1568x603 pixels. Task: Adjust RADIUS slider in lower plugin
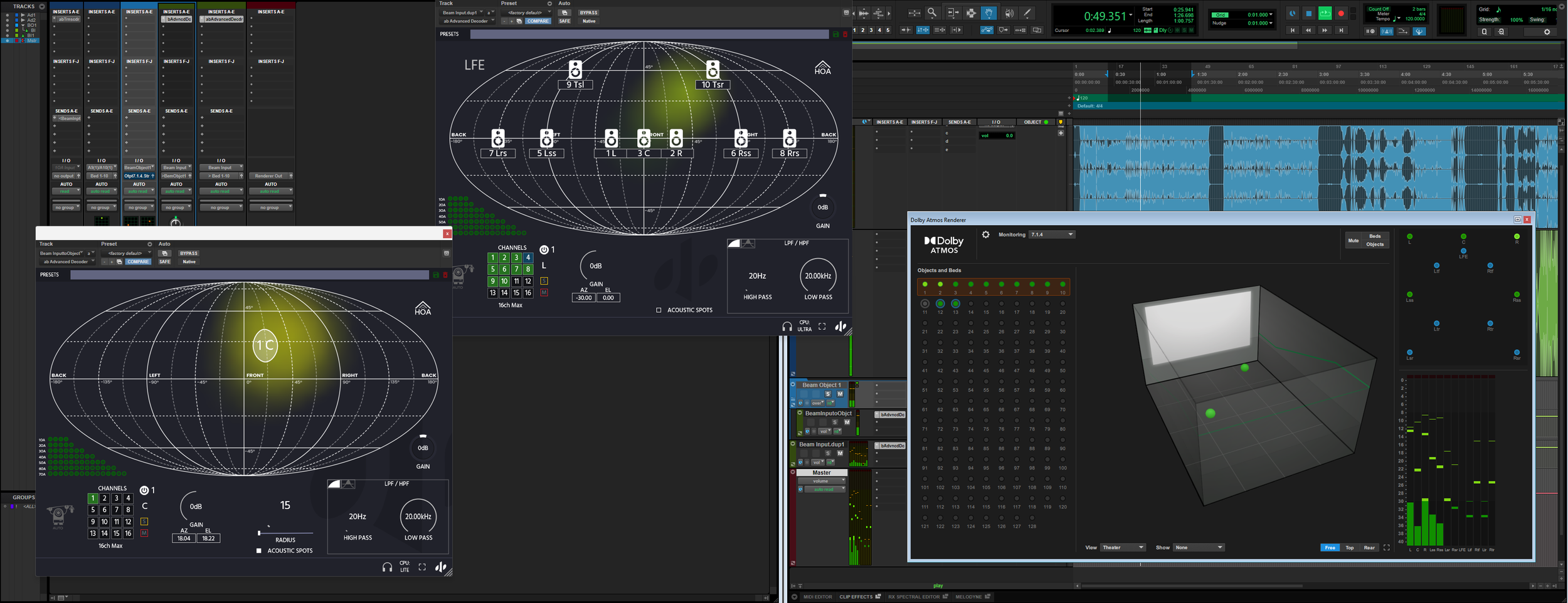pyautogui.click(x=285, y=533)
